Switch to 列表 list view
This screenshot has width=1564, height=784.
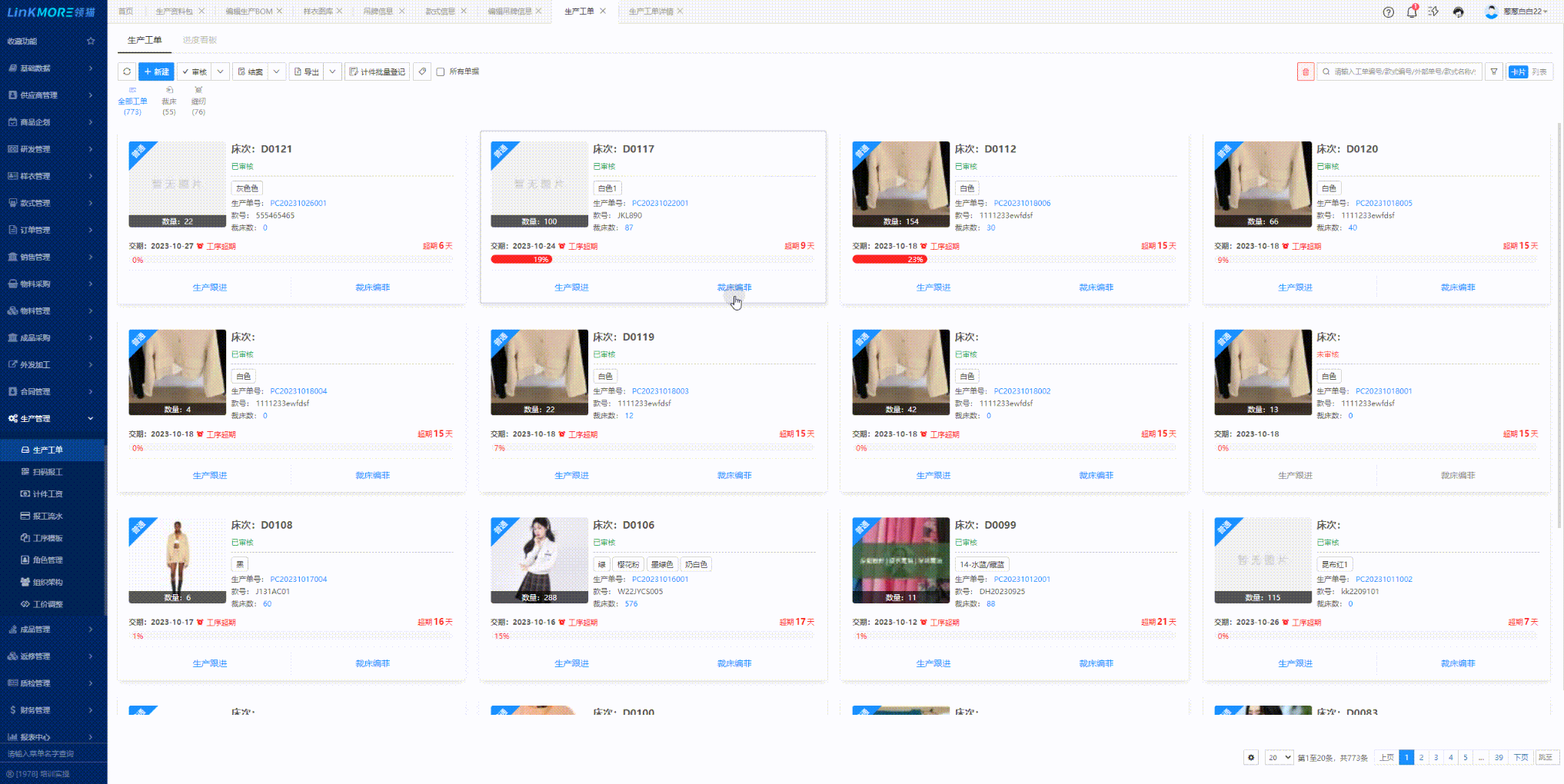pos(1539,71)
